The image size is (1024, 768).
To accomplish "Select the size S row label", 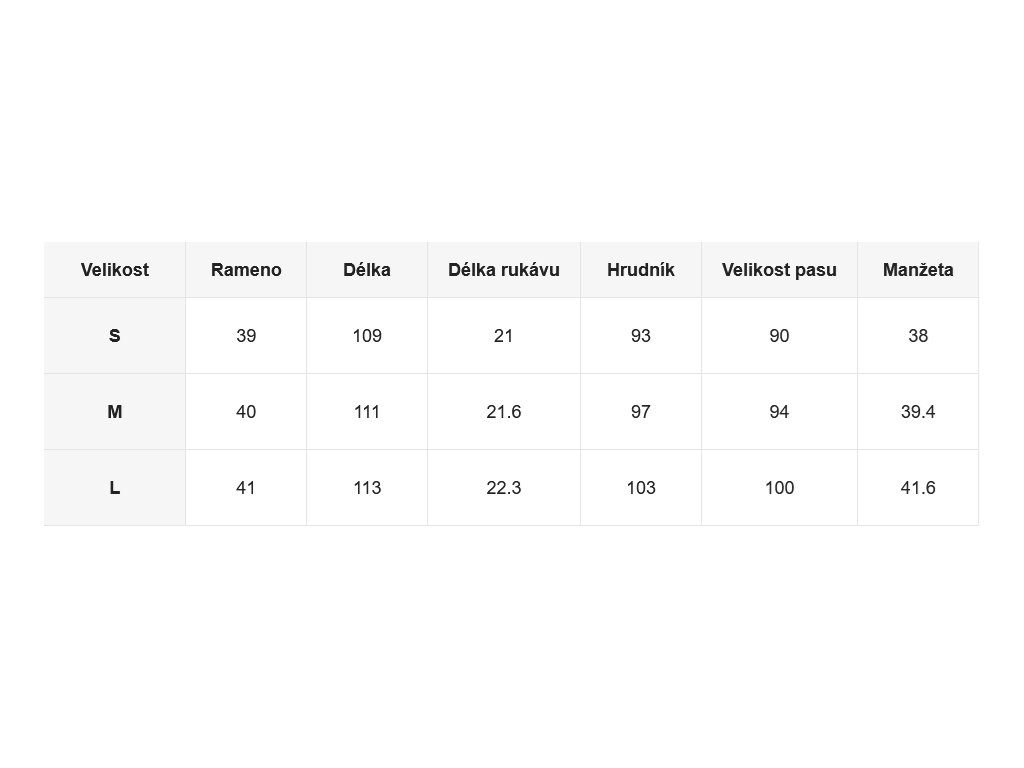I will 114,336.
